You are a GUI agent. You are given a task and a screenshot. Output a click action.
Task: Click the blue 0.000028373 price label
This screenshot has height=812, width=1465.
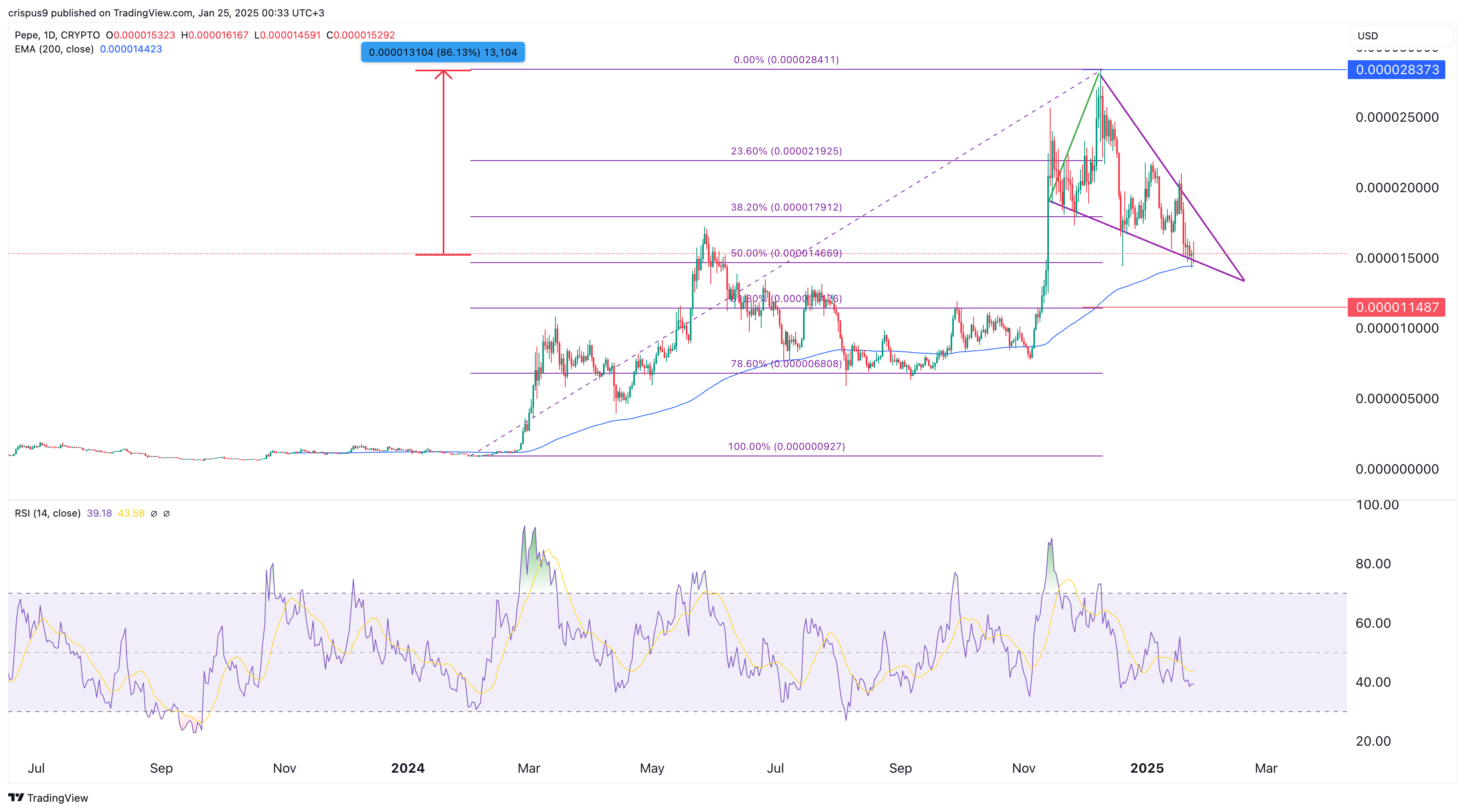click(x=1397, y=70)
